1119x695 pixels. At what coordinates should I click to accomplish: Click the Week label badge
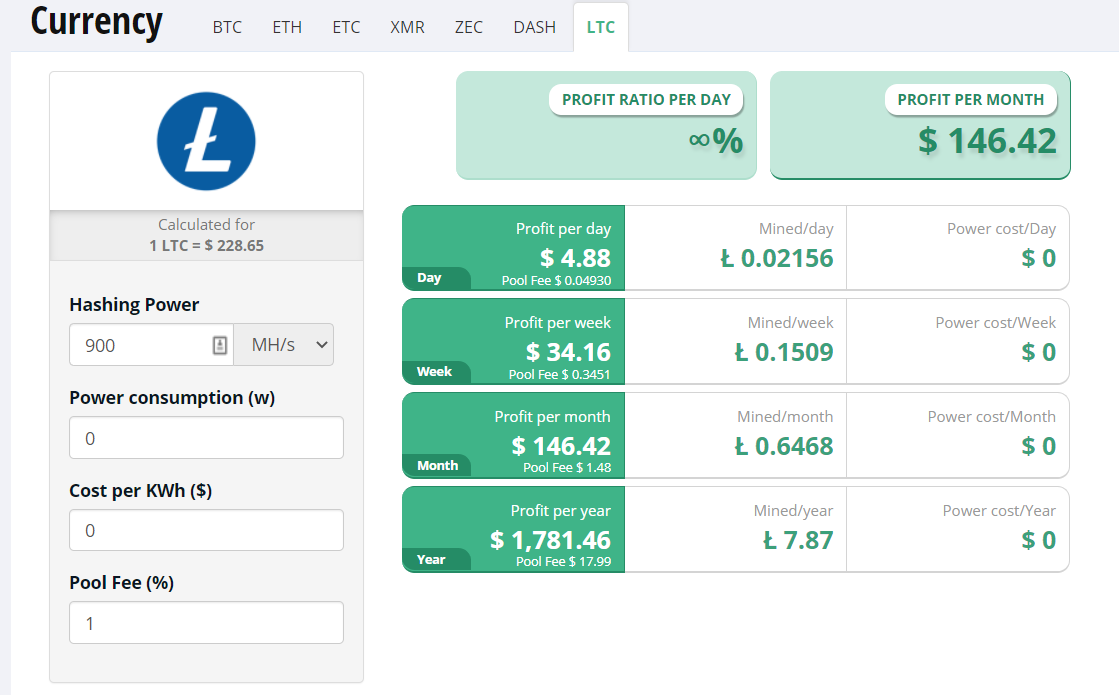[435, 372]
